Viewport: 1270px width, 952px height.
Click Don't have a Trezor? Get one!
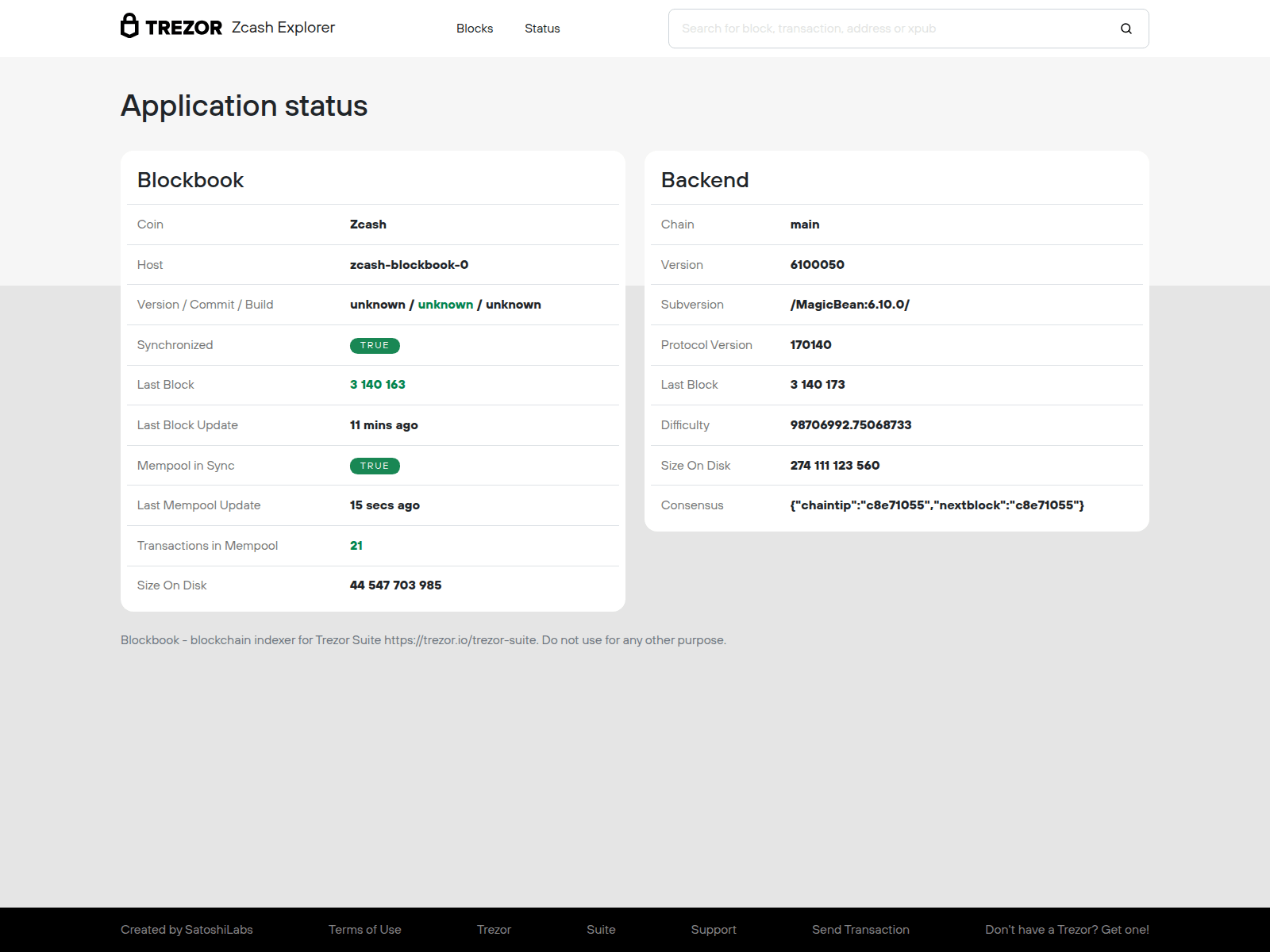(1067, 930)
